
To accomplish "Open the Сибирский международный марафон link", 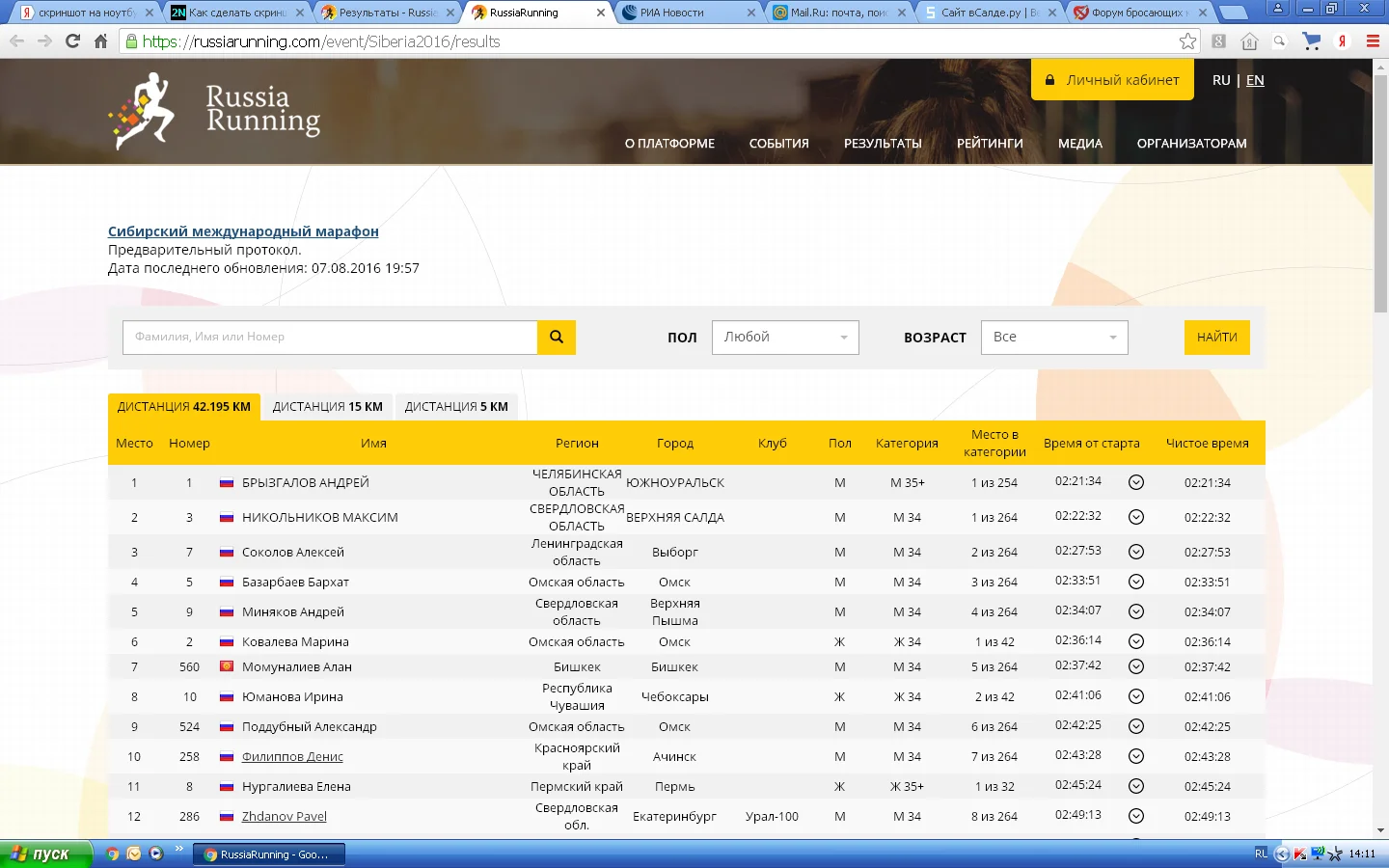I will 243,231.
